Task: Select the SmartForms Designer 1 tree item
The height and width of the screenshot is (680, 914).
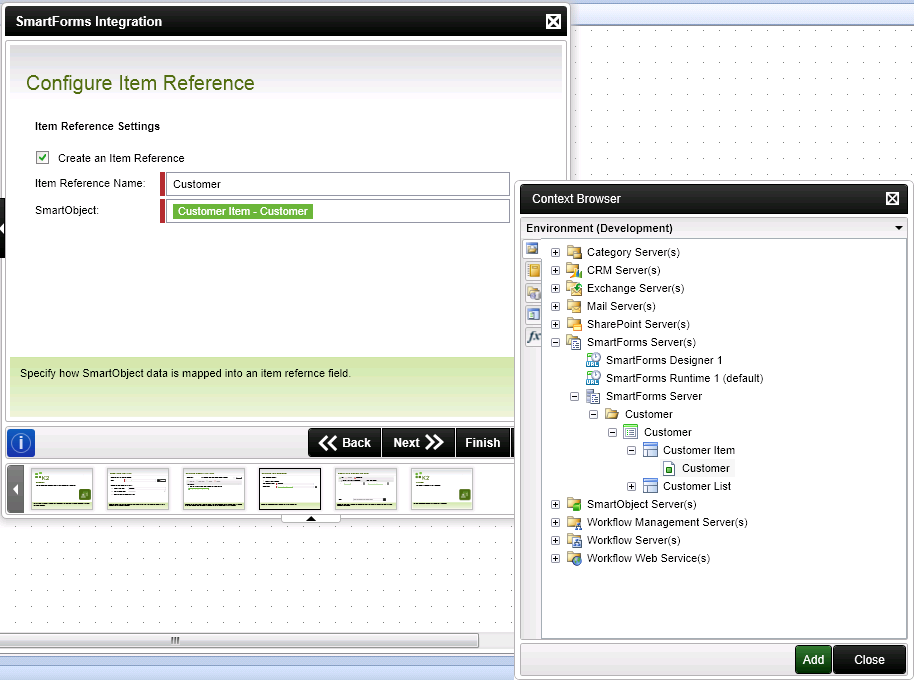Action: tap(664, 360)
